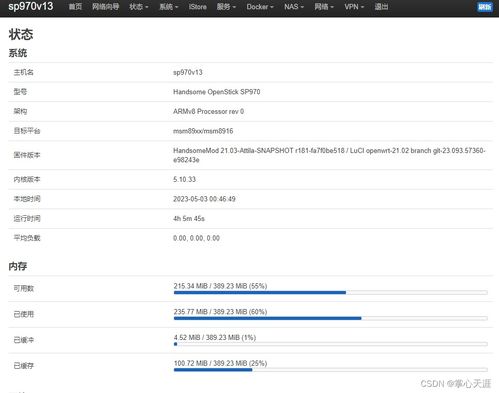Image resolution: width=499 pixels, height=393 pixels.
Task: Click the 固件版本 HandsomeMod version text
Action: 329,155
